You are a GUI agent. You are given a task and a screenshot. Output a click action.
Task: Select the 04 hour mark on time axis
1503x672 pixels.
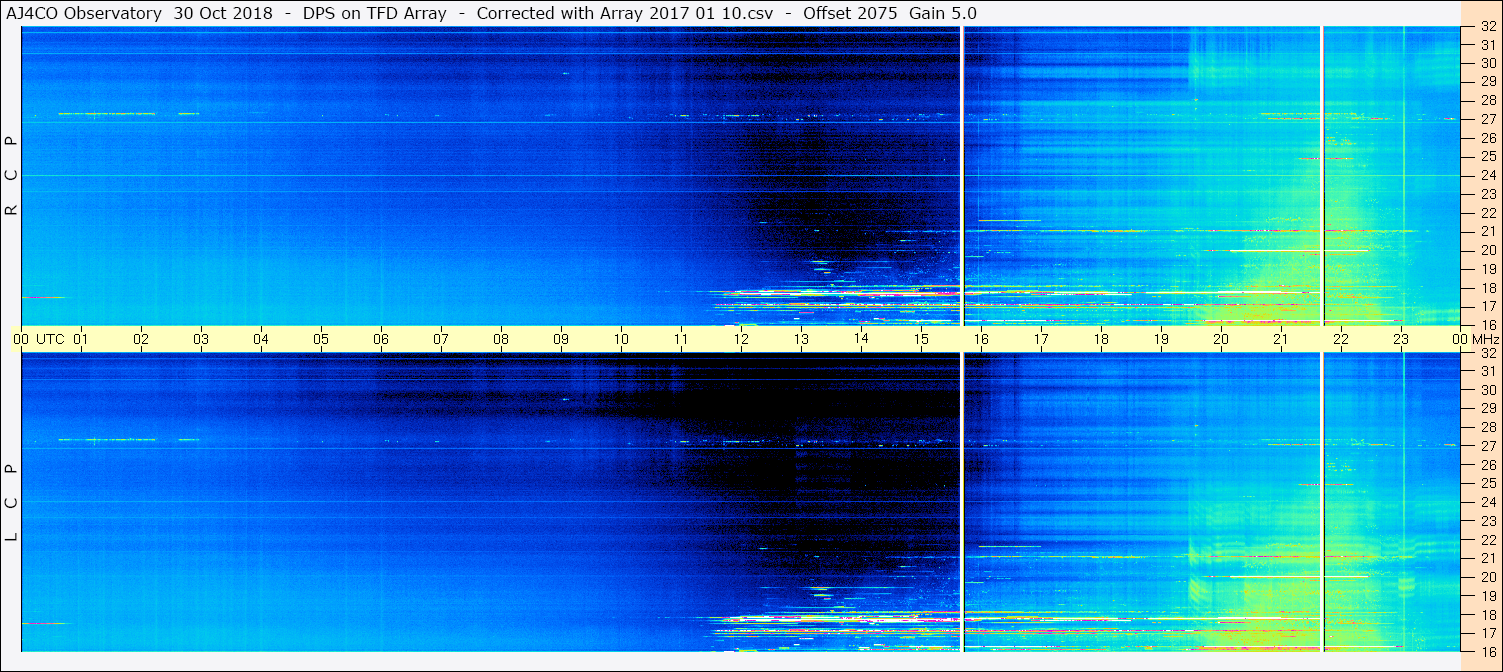coord(261,339)
